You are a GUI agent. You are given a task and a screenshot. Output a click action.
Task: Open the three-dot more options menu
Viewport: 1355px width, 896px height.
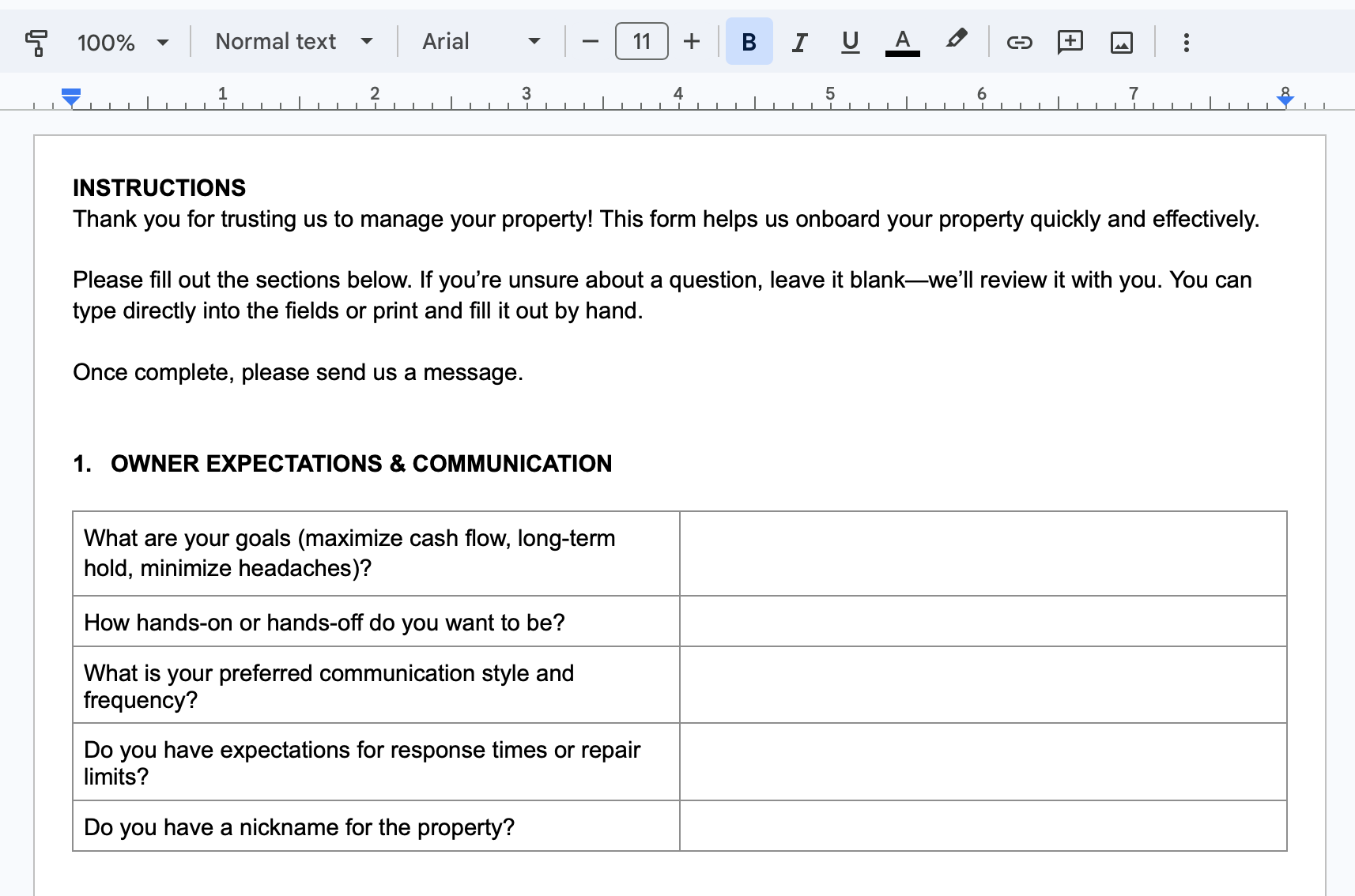point(1186,42)
